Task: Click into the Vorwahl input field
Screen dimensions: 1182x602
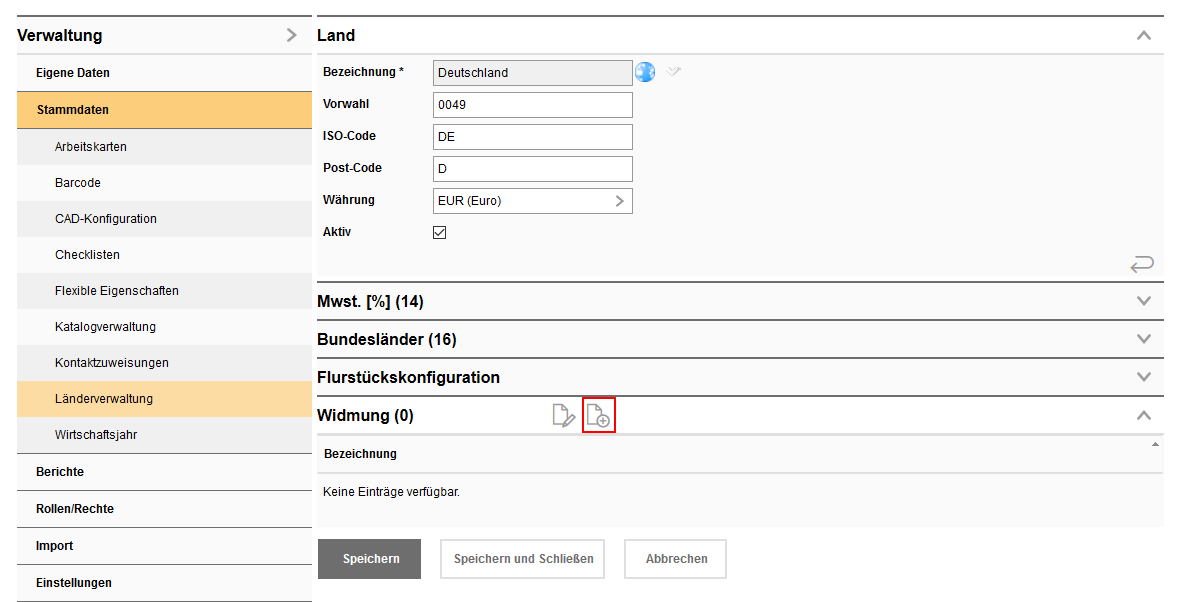Action: click(533, 105)
